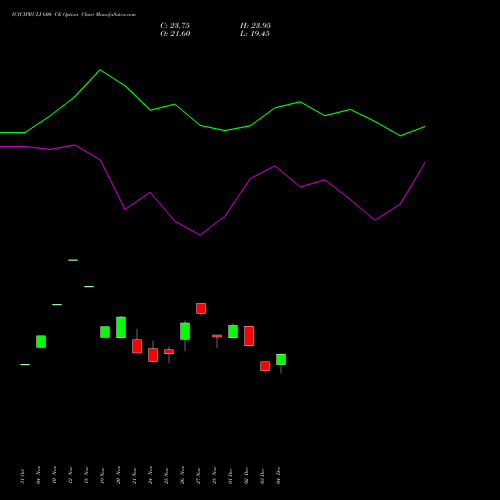Click the red candle above 24 Nov

(x=153, y=355)
